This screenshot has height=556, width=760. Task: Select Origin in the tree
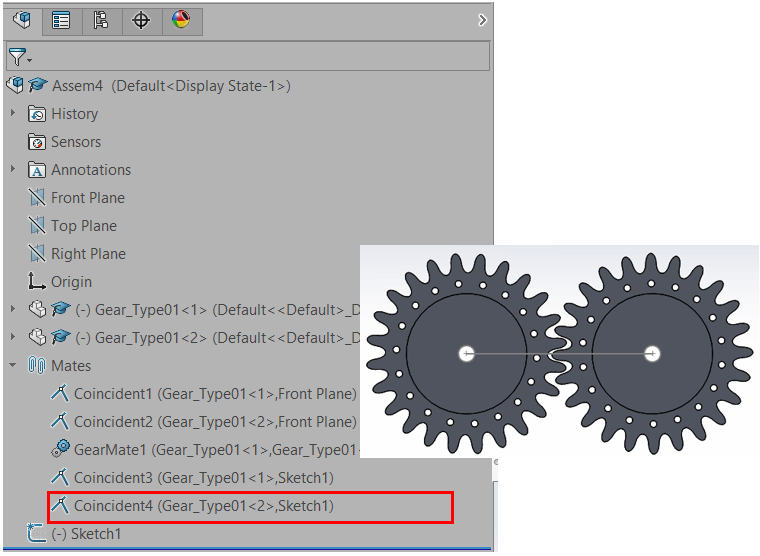tap(71, 282)
